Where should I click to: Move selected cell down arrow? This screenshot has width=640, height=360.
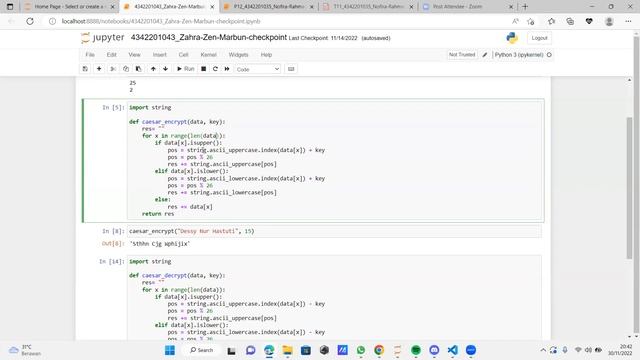165,69
